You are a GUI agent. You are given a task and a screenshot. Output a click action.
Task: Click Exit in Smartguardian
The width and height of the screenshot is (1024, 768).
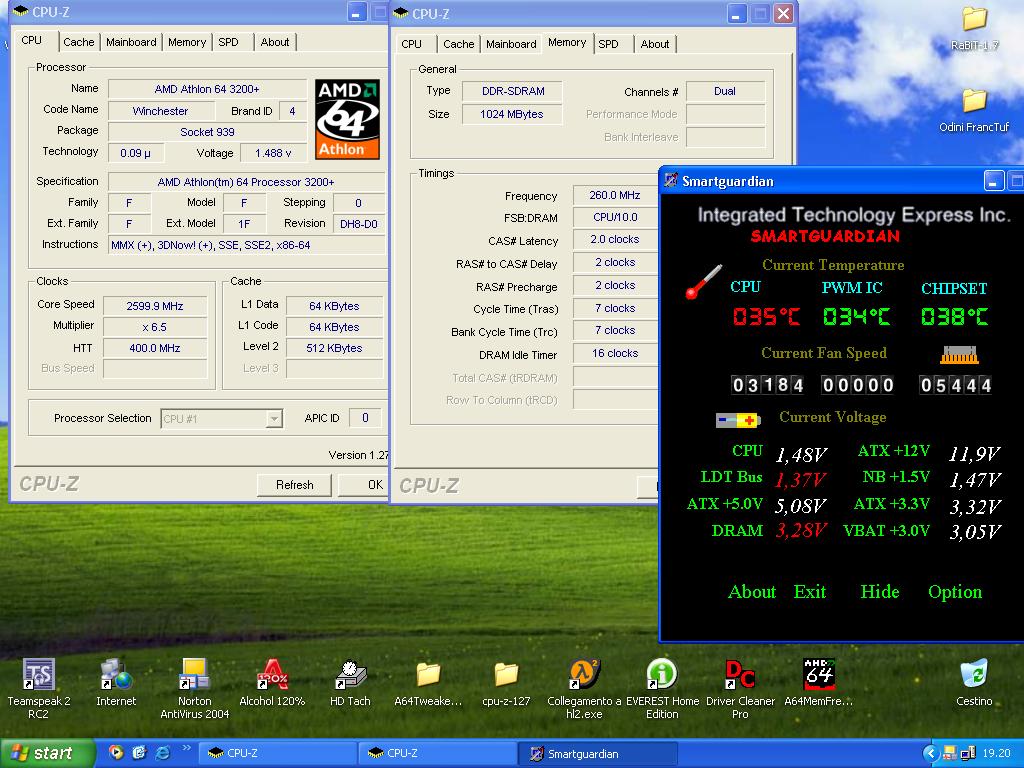[810, 592]
